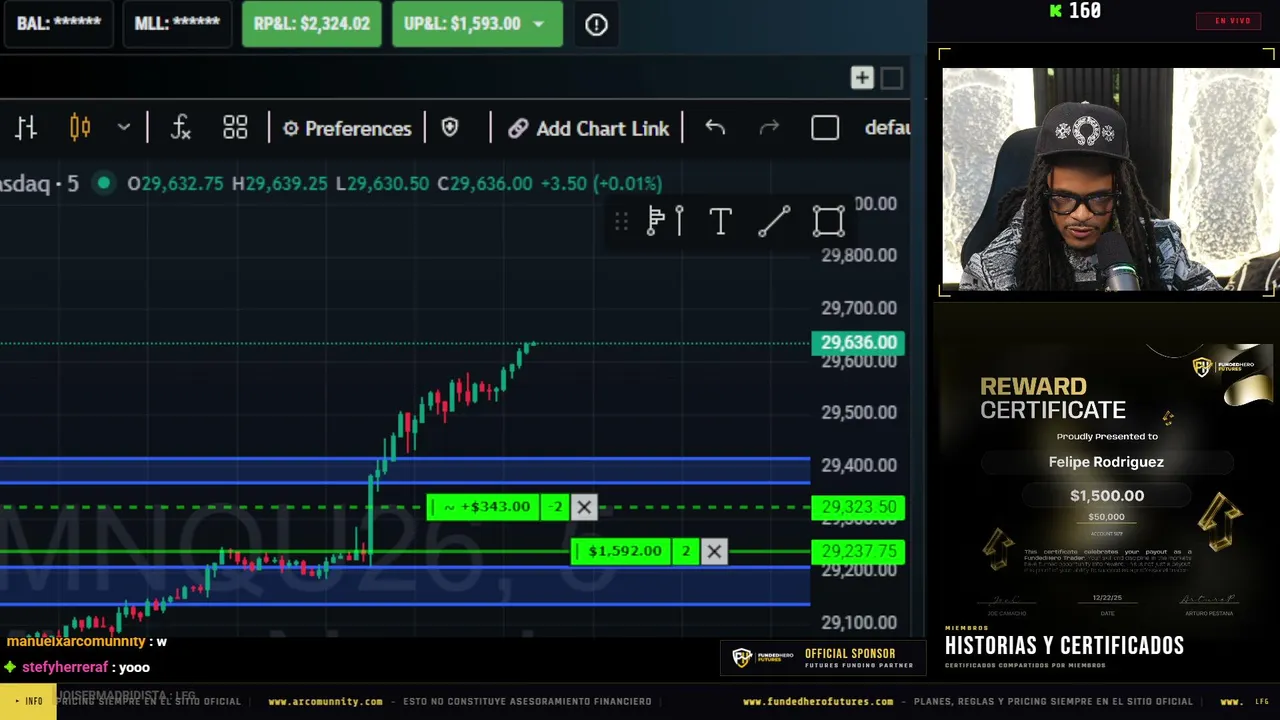1280x720 pixels.
Task: Grab the drawing toolbar drag handle
Action: pyautogui.click(x=621, y=221)
